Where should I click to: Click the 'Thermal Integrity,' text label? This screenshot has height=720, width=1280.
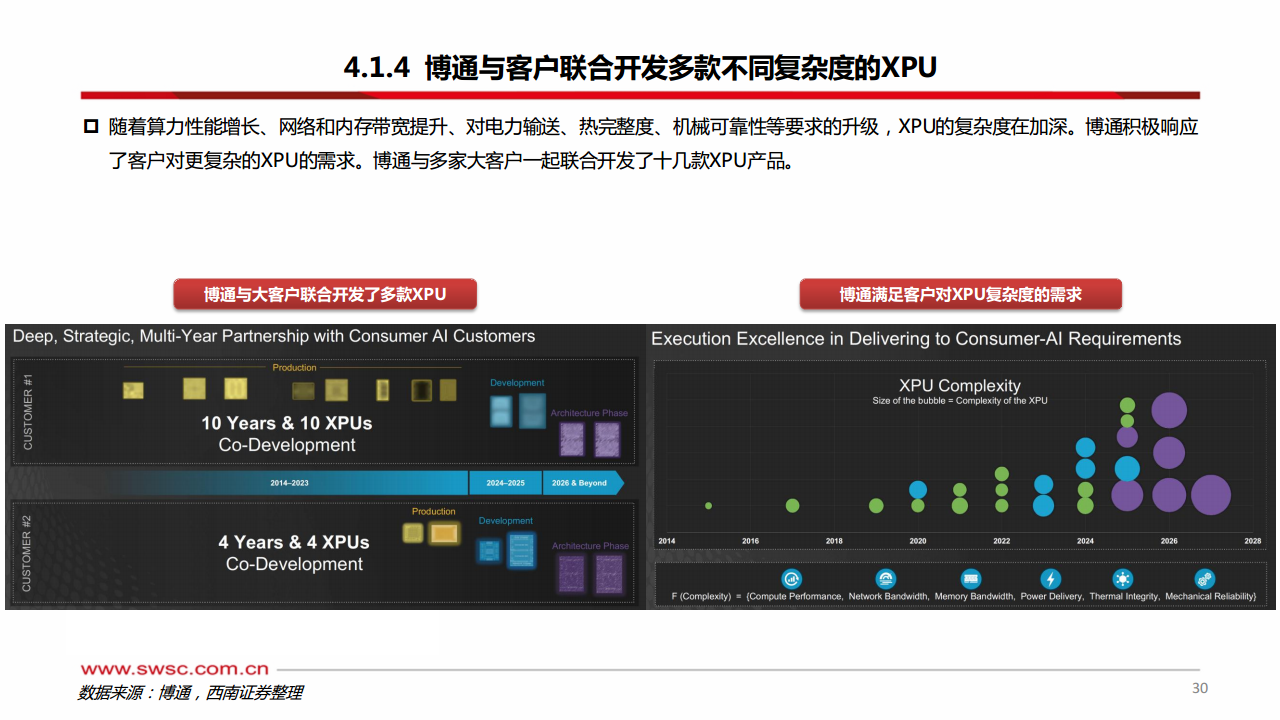pos(1124,596)
